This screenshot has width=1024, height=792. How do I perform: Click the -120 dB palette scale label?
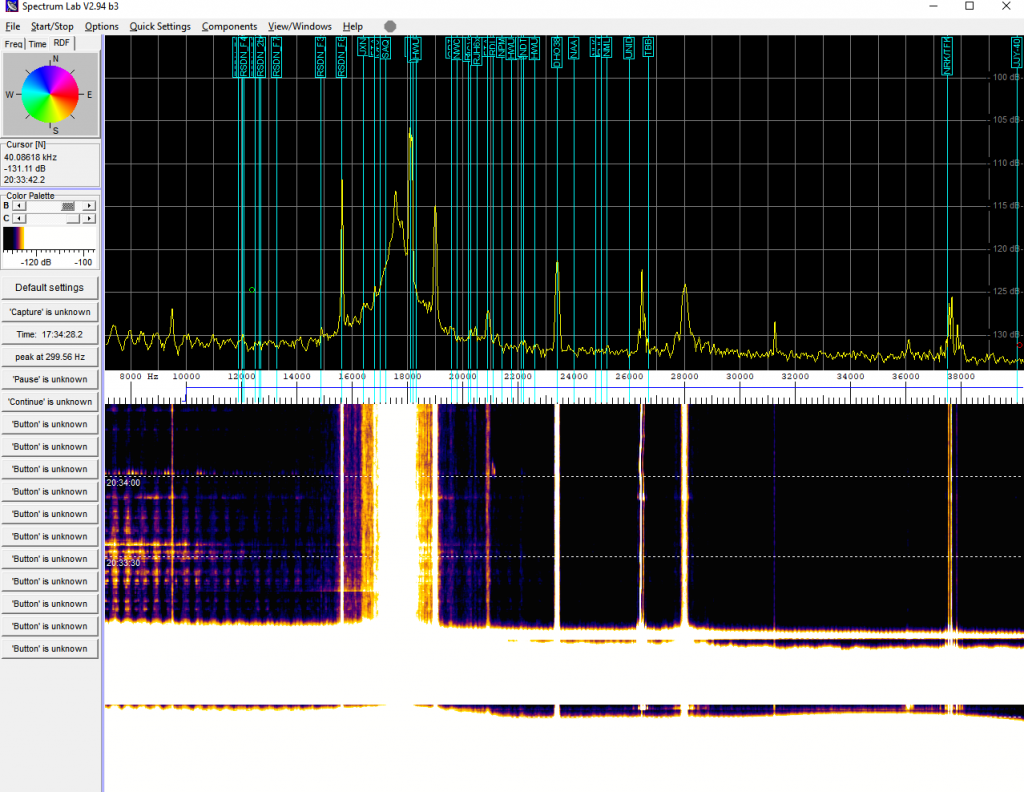click(36, 262)
